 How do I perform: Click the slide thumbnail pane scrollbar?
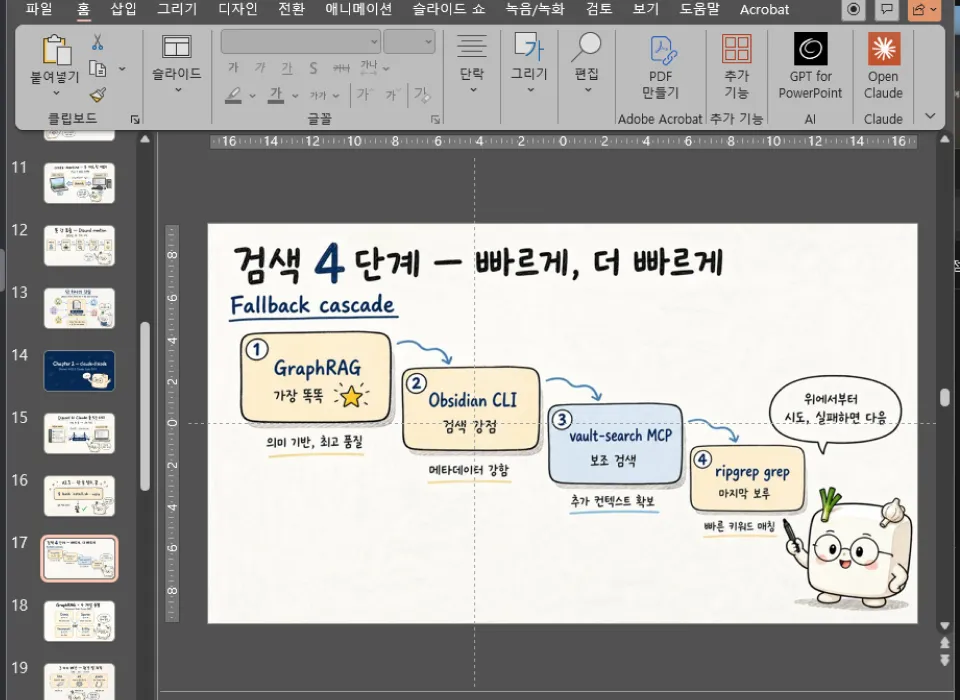145,405
